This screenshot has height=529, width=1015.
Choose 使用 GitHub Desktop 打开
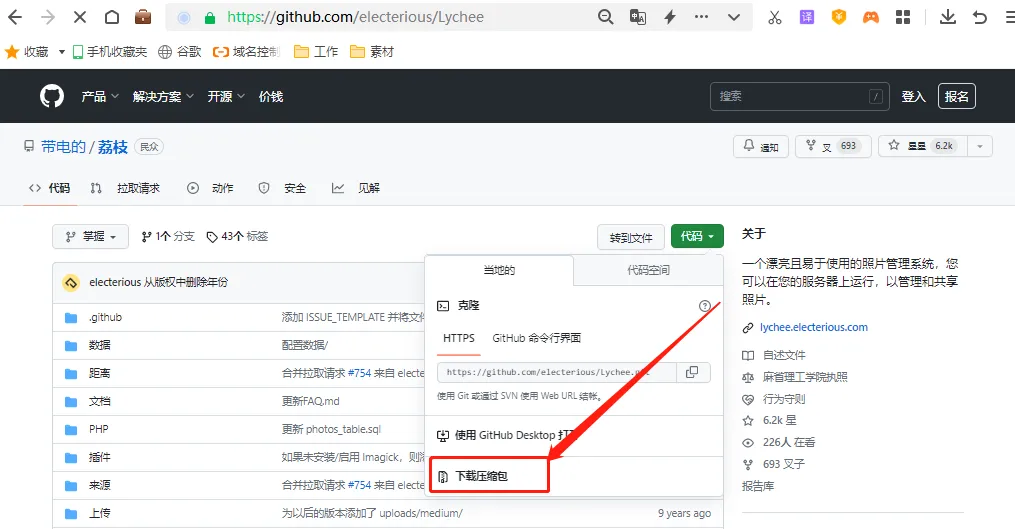pyautogui.click(x=507, y=435)
